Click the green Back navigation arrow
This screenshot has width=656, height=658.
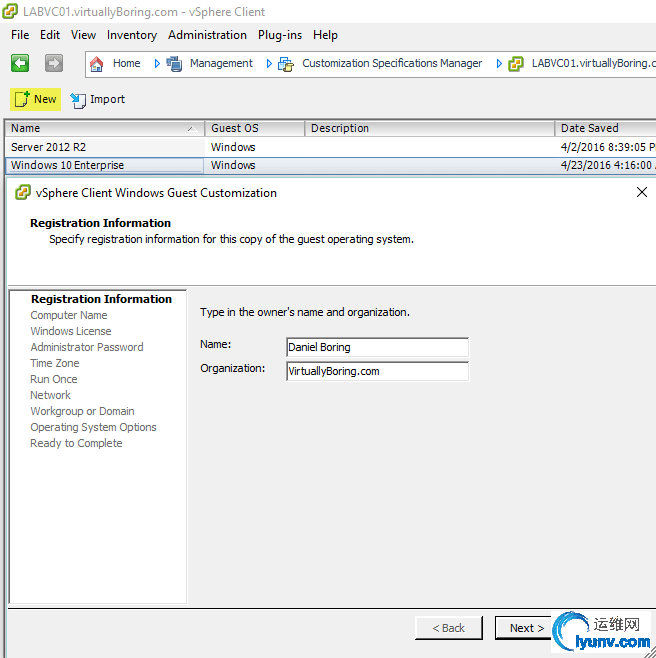tap(20, 63)
